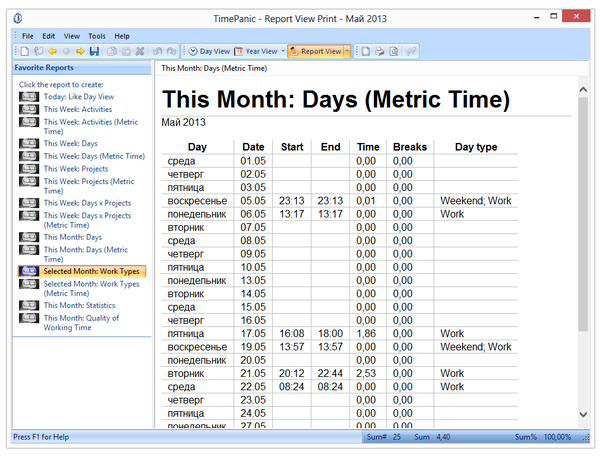600x456 pixels.
Task: Open report This Month: Days
Action: click(73, 237)
